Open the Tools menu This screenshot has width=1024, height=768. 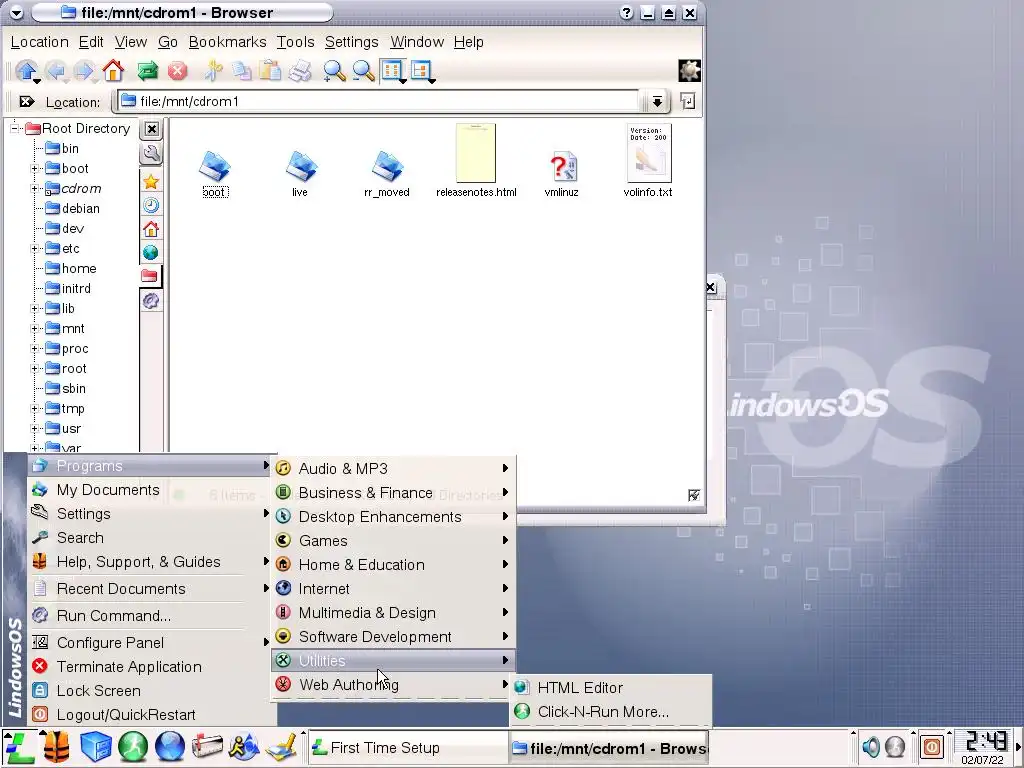[295, 42]
